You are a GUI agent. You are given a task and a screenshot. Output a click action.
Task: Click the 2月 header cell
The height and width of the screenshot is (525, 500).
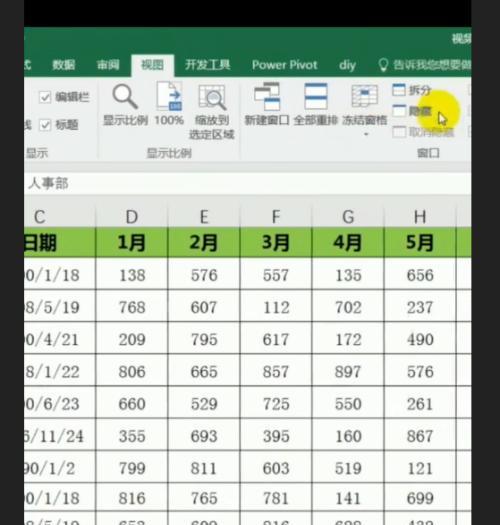[204, 243]
